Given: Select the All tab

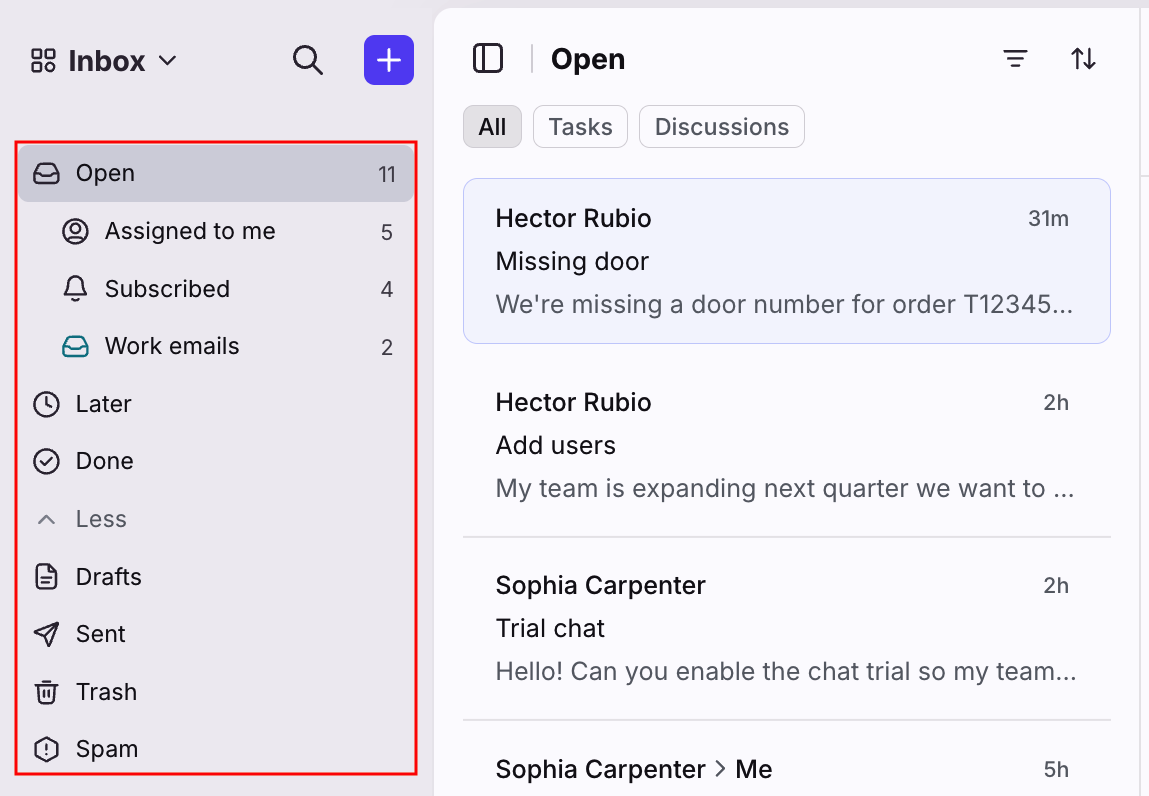Looking at the screenshot, I should (x=492, y=127).
